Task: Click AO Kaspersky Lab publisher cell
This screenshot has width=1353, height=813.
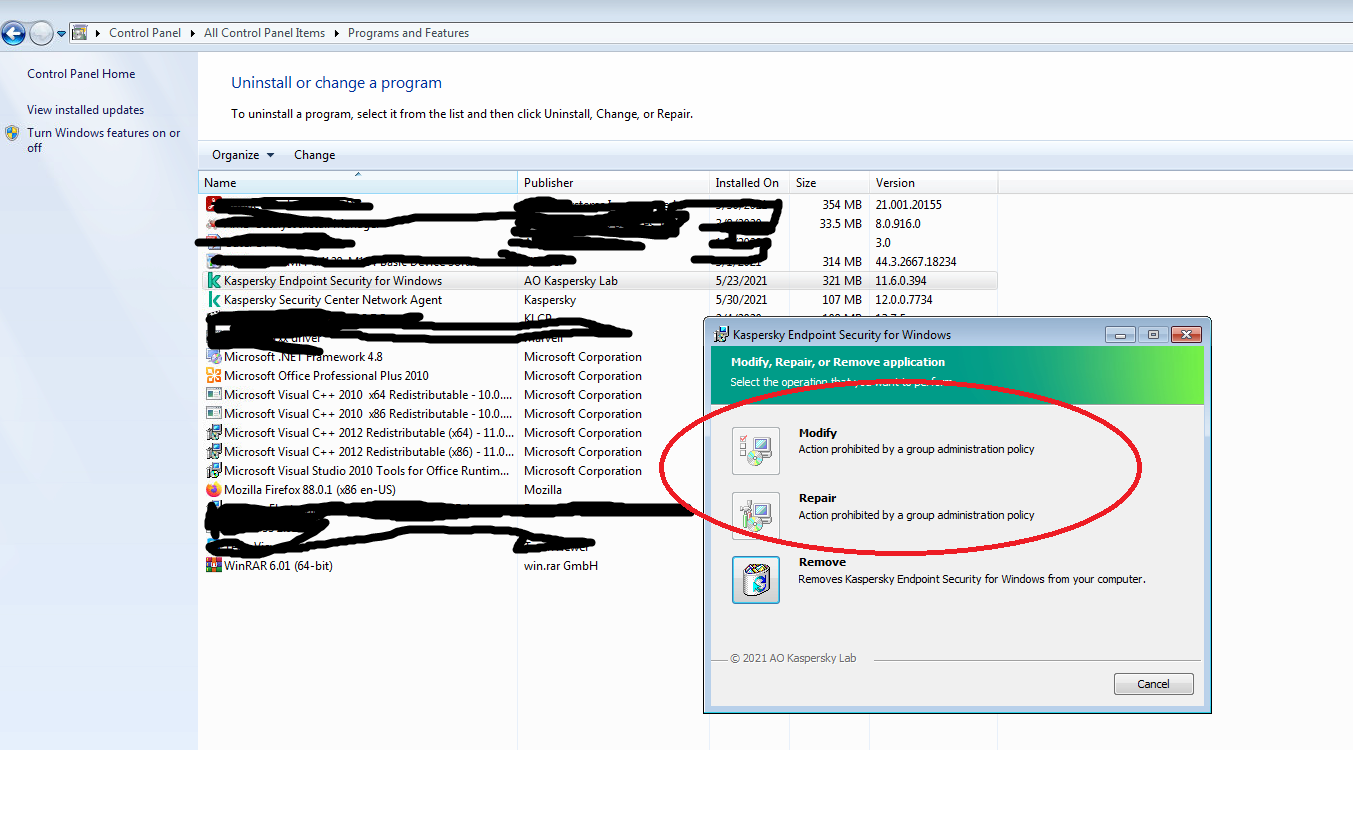Action: click(x=571, y=281)
